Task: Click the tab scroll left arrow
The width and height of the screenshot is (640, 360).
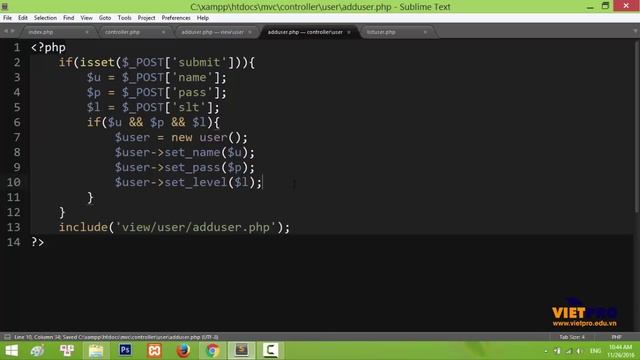Action: [x=6, y=31]
